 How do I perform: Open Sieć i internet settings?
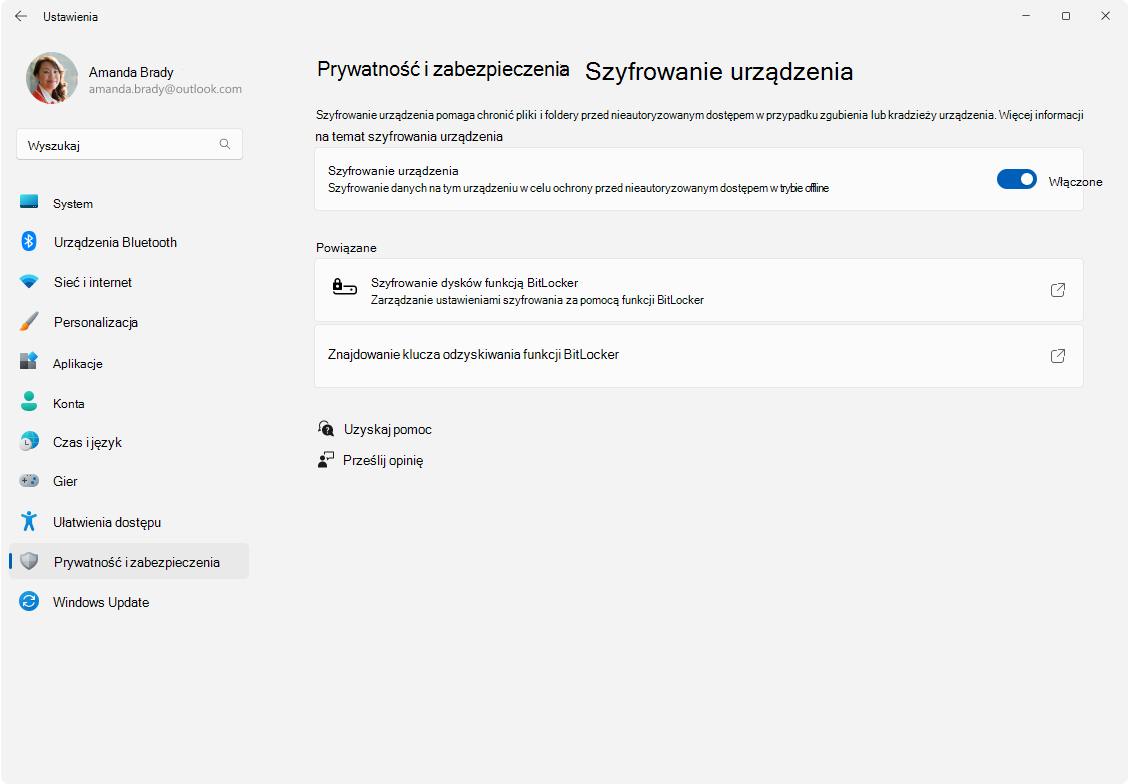(92, 282)
